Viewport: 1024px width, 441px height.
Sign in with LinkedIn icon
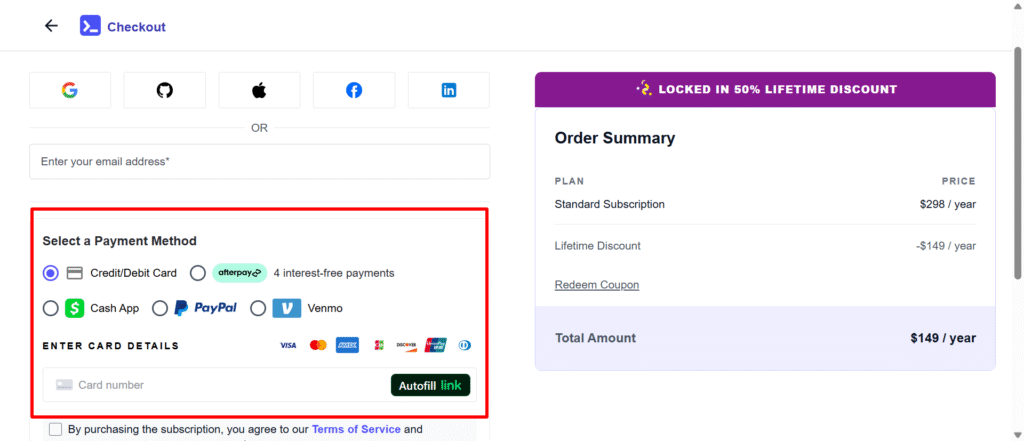448,90
